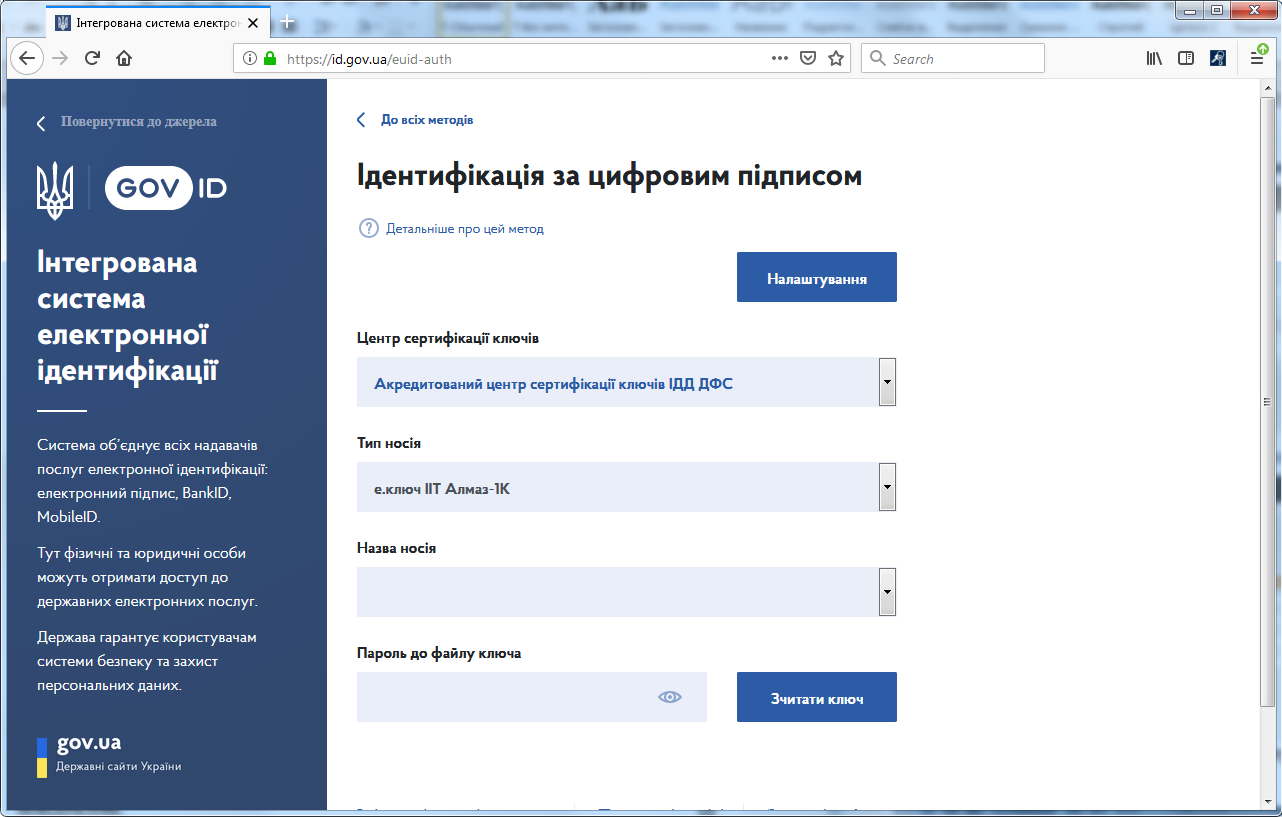
Task: Open a new tab with plus button
Action: (x=287, y=21)
